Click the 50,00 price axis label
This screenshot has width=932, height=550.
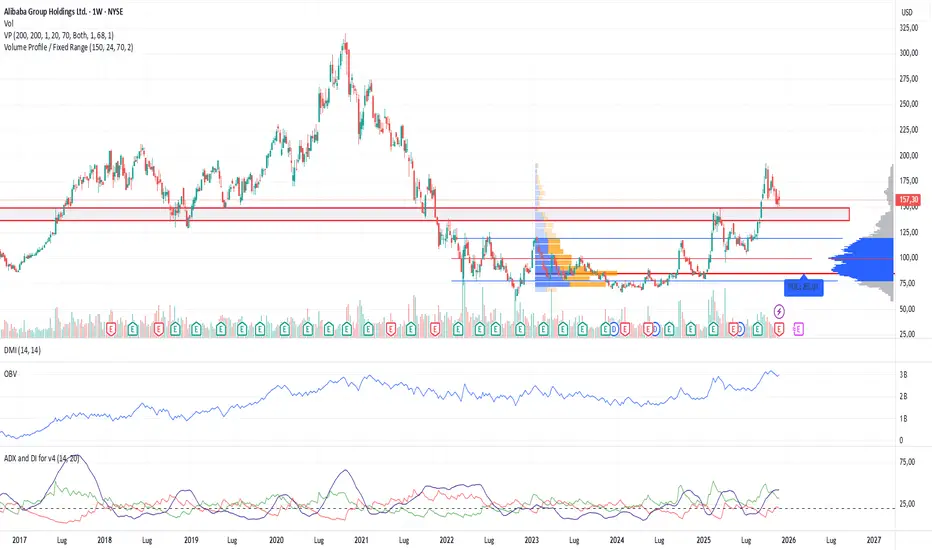[909, 309]
